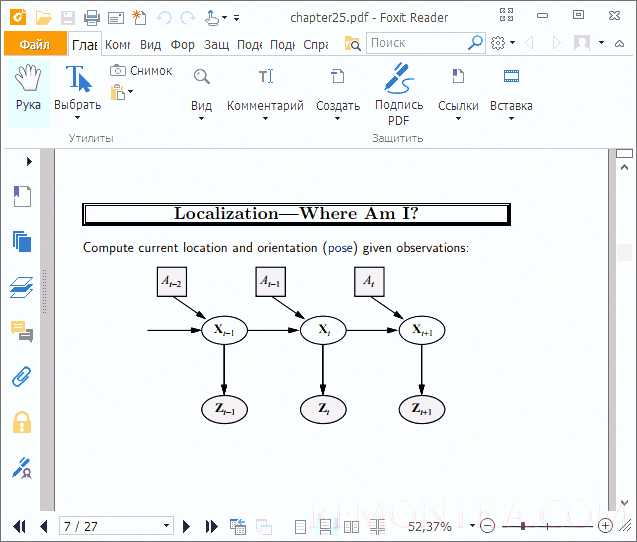Open the Attachments paperclip panel
637x542 pixels.
tap(22, 376)
